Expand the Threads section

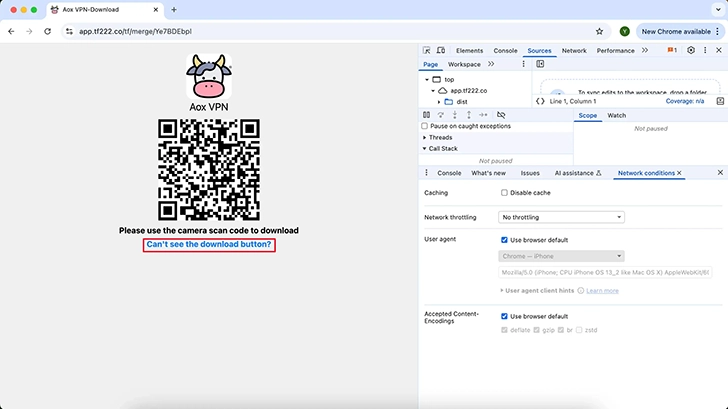424,137
